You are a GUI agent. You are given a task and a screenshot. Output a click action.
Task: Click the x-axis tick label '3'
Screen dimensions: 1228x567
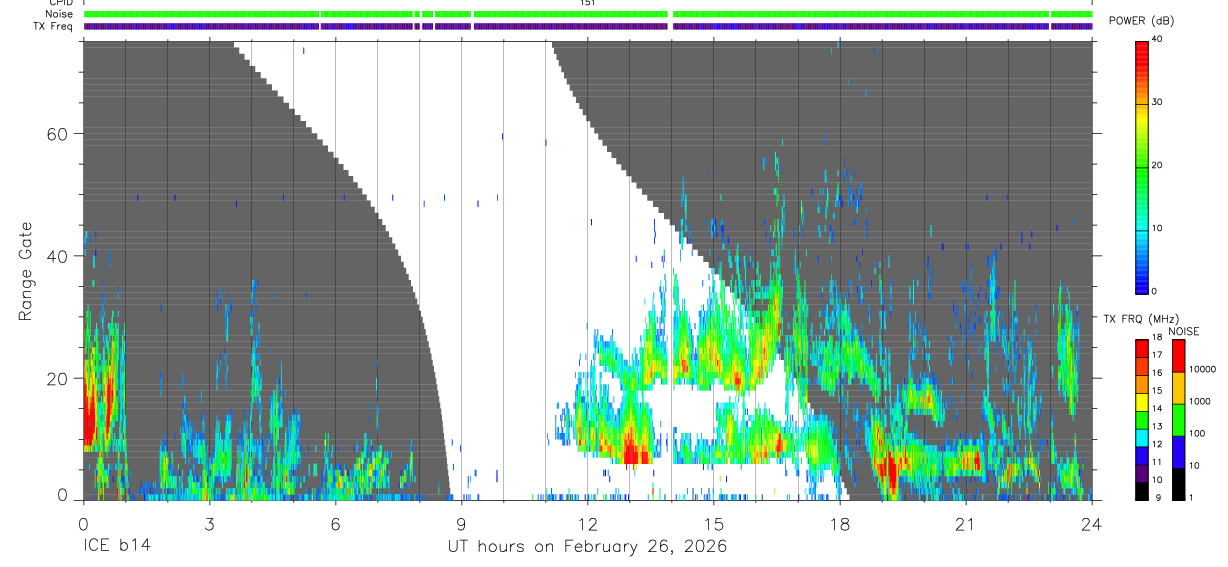(209, 523)
